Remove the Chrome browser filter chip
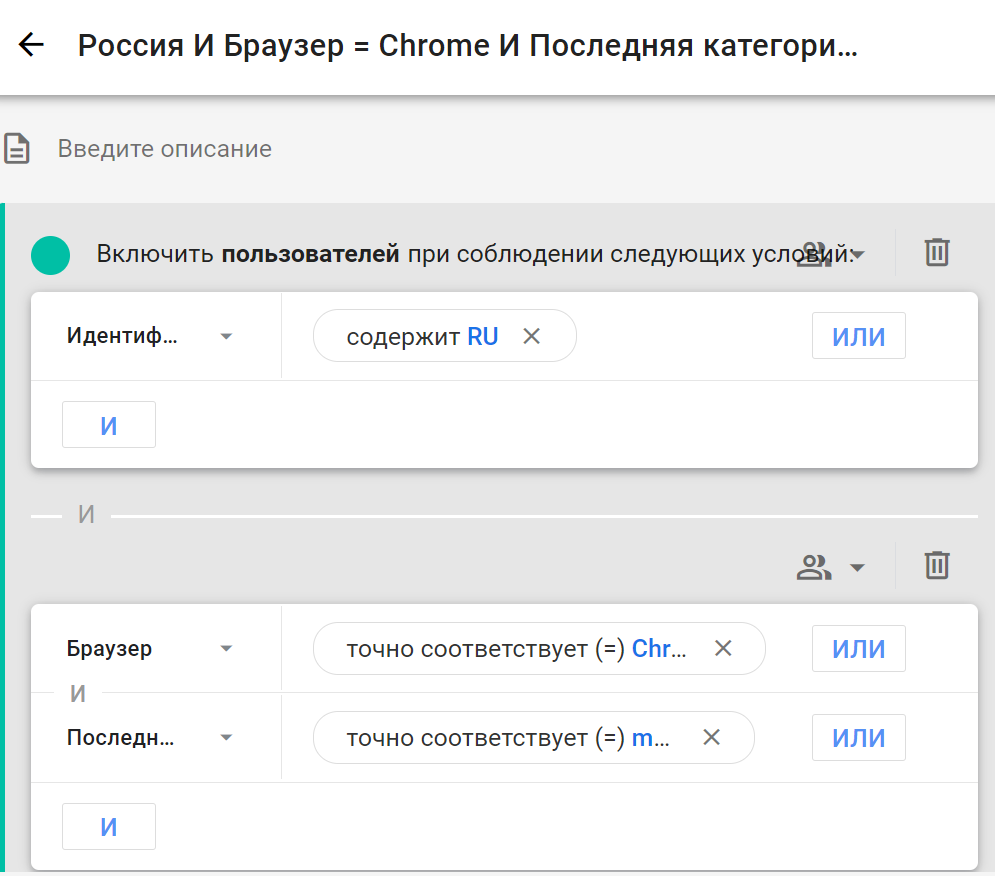Screen dimensions: 995x876 723,649
